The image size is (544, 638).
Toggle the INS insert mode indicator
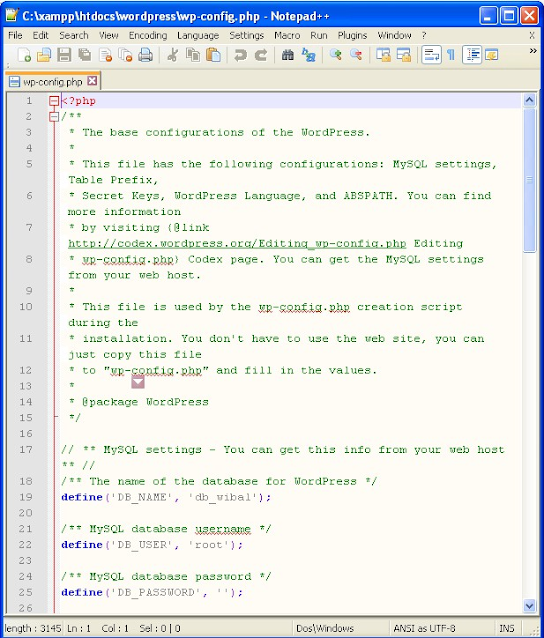tap(507, 628)
